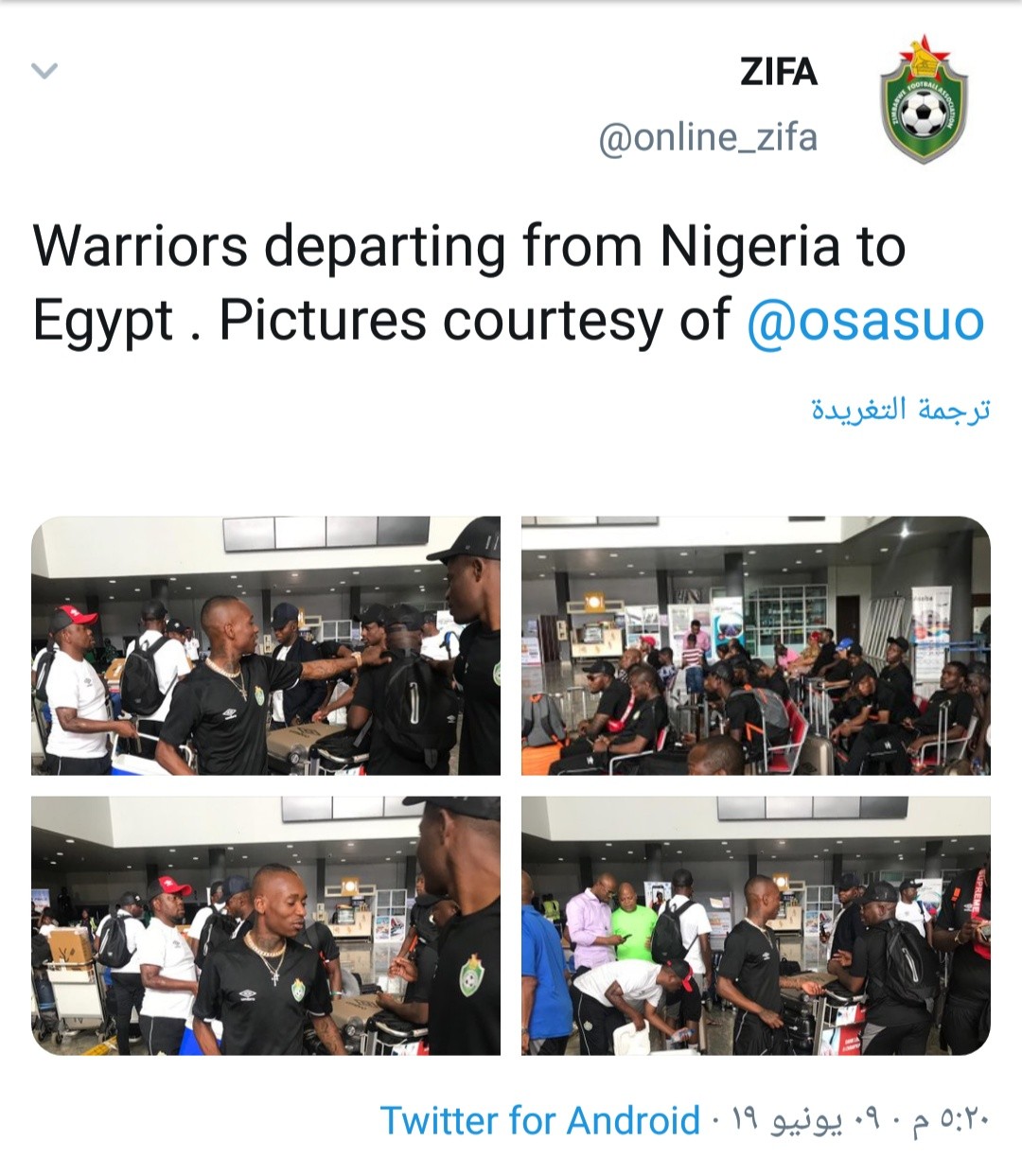Open the ZIFA display name profile
This screenshot has width=1022, height=1176.
(778, 72)
